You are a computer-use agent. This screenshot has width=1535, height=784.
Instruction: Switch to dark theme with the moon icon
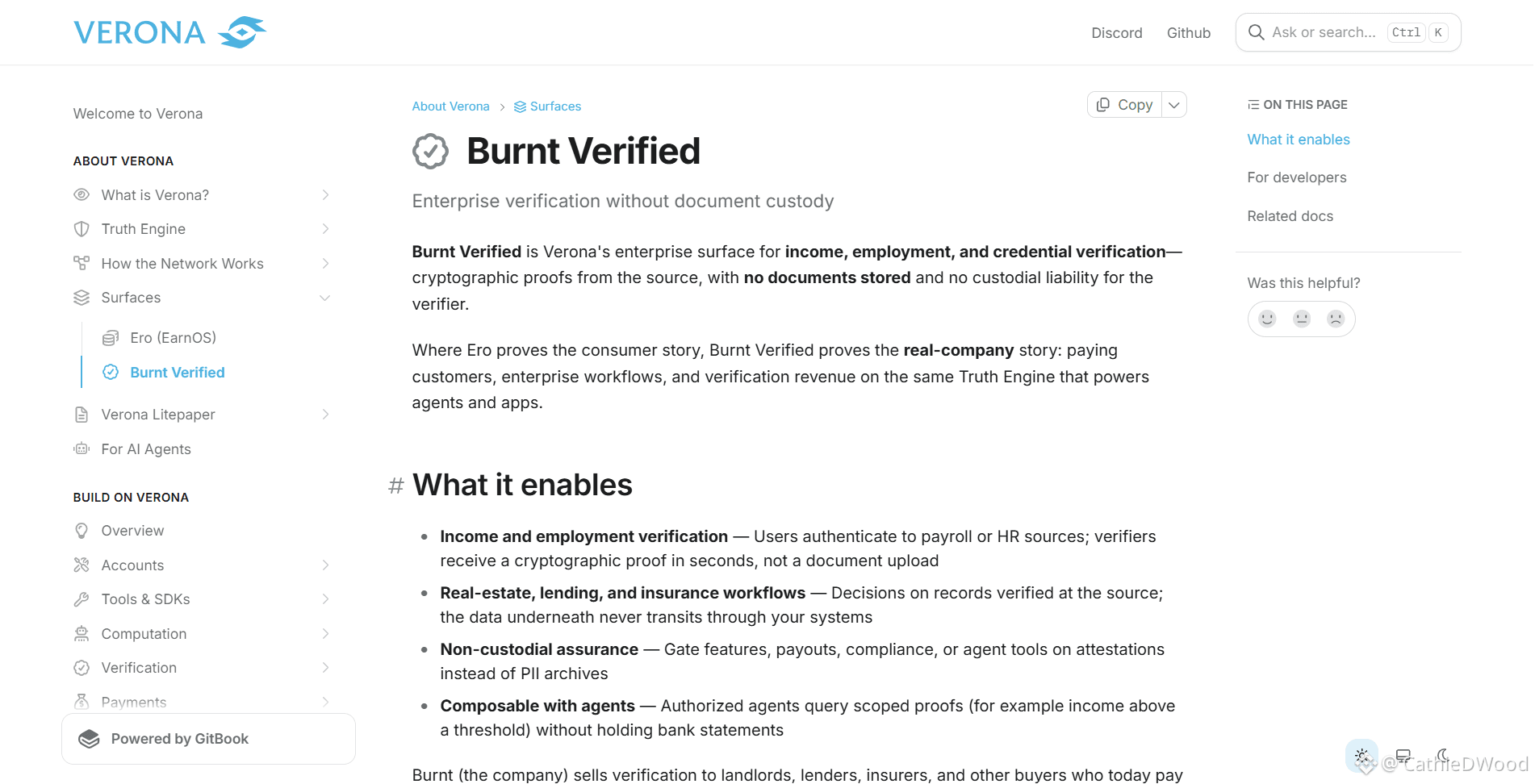[1443, 756]
